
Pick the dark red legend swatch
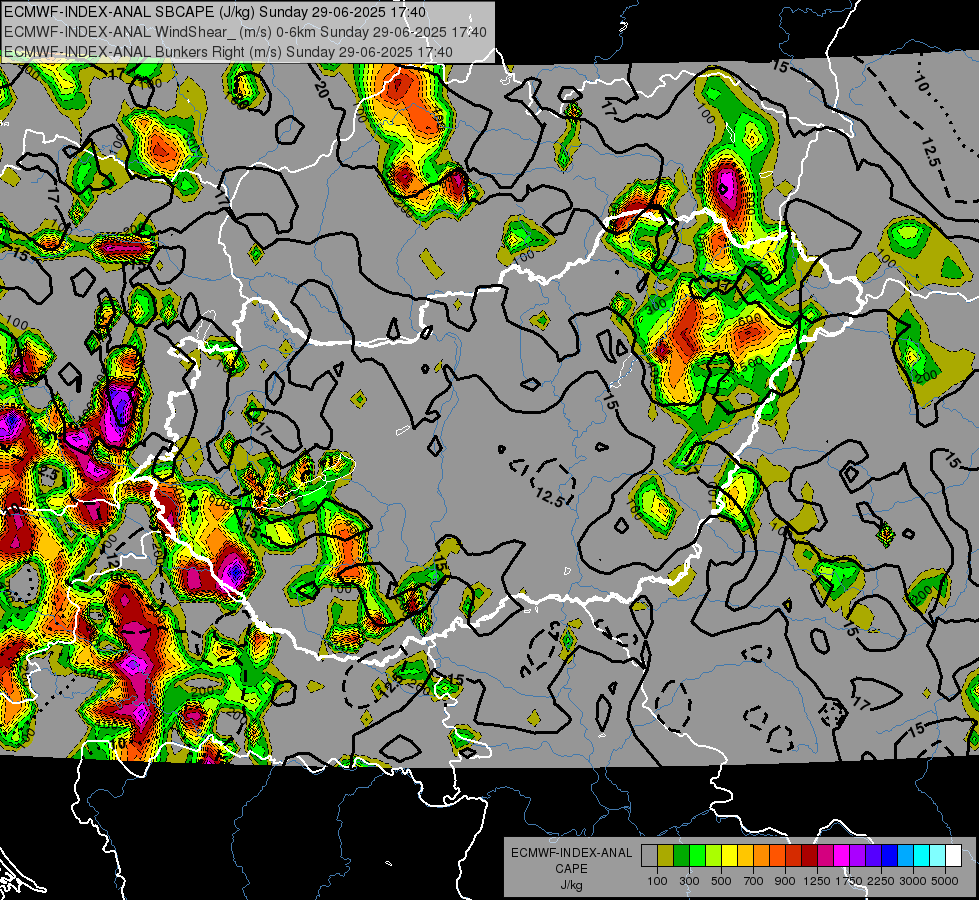[810, 856]
